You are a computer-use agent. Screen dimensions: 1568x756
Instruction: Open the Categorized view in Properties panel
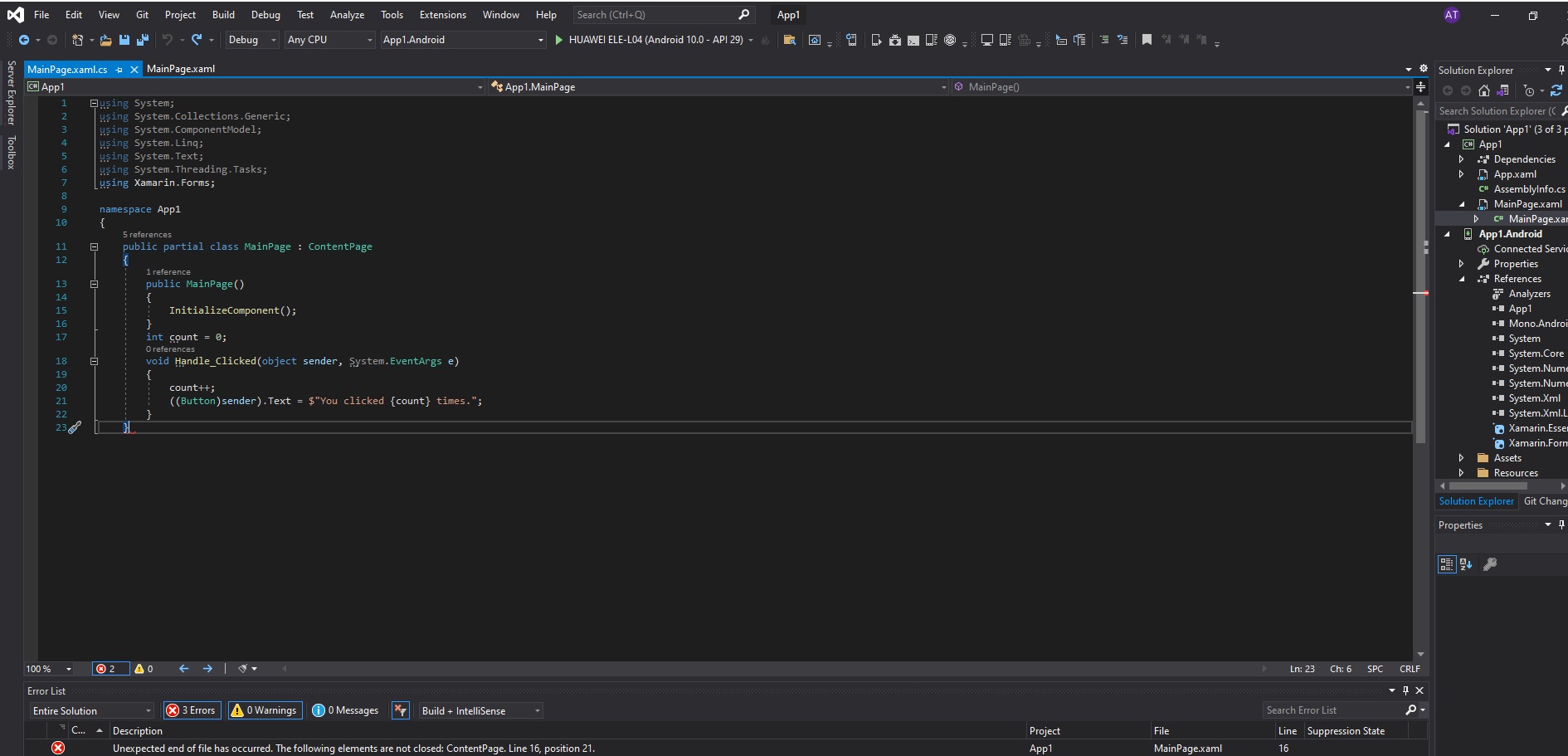[1447, 564]
